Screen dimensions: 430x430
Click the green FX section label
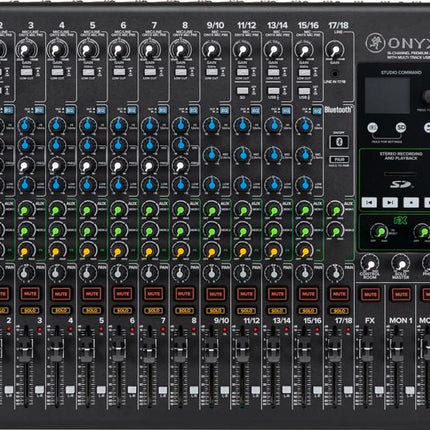pos(400,220)
